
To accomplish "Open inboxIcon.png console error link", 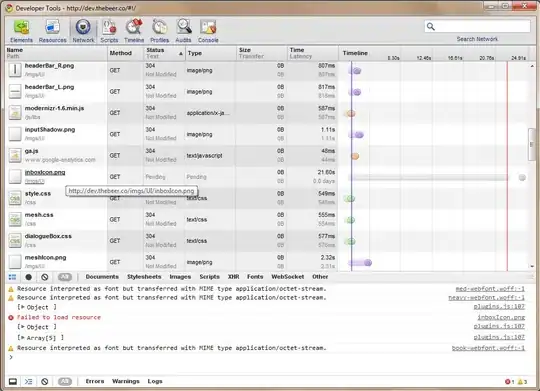I will 501,317.
